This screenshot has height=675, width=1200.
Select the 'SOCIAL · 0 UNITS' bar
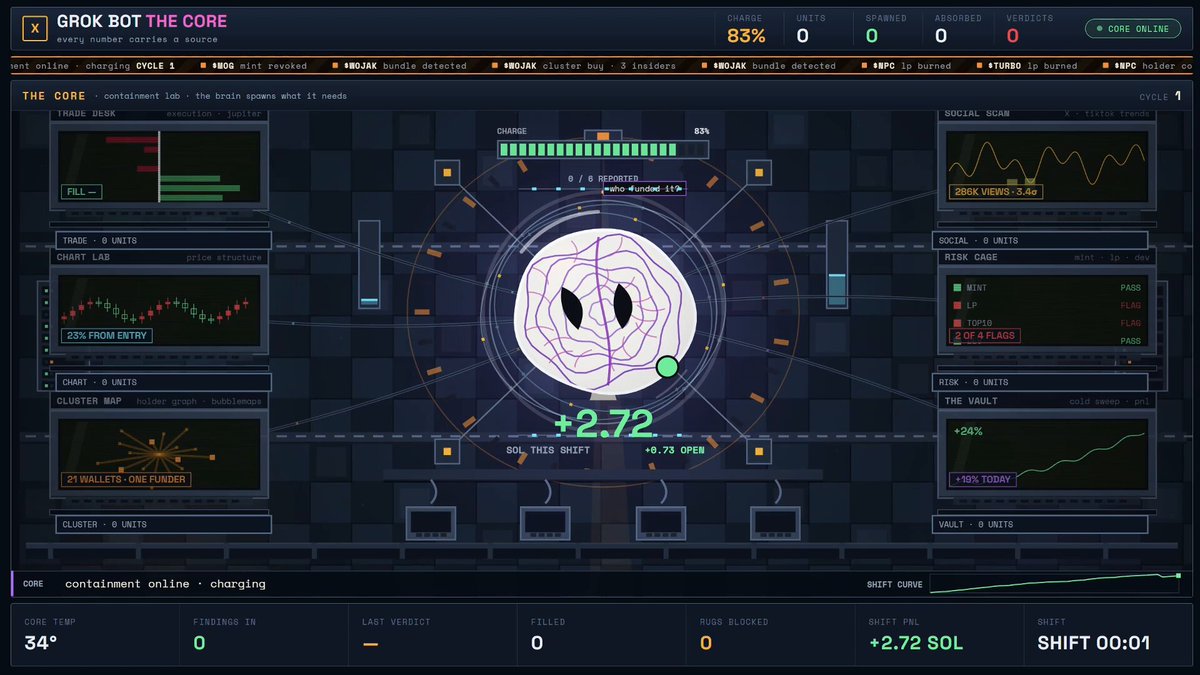[x=1039, y=240]
